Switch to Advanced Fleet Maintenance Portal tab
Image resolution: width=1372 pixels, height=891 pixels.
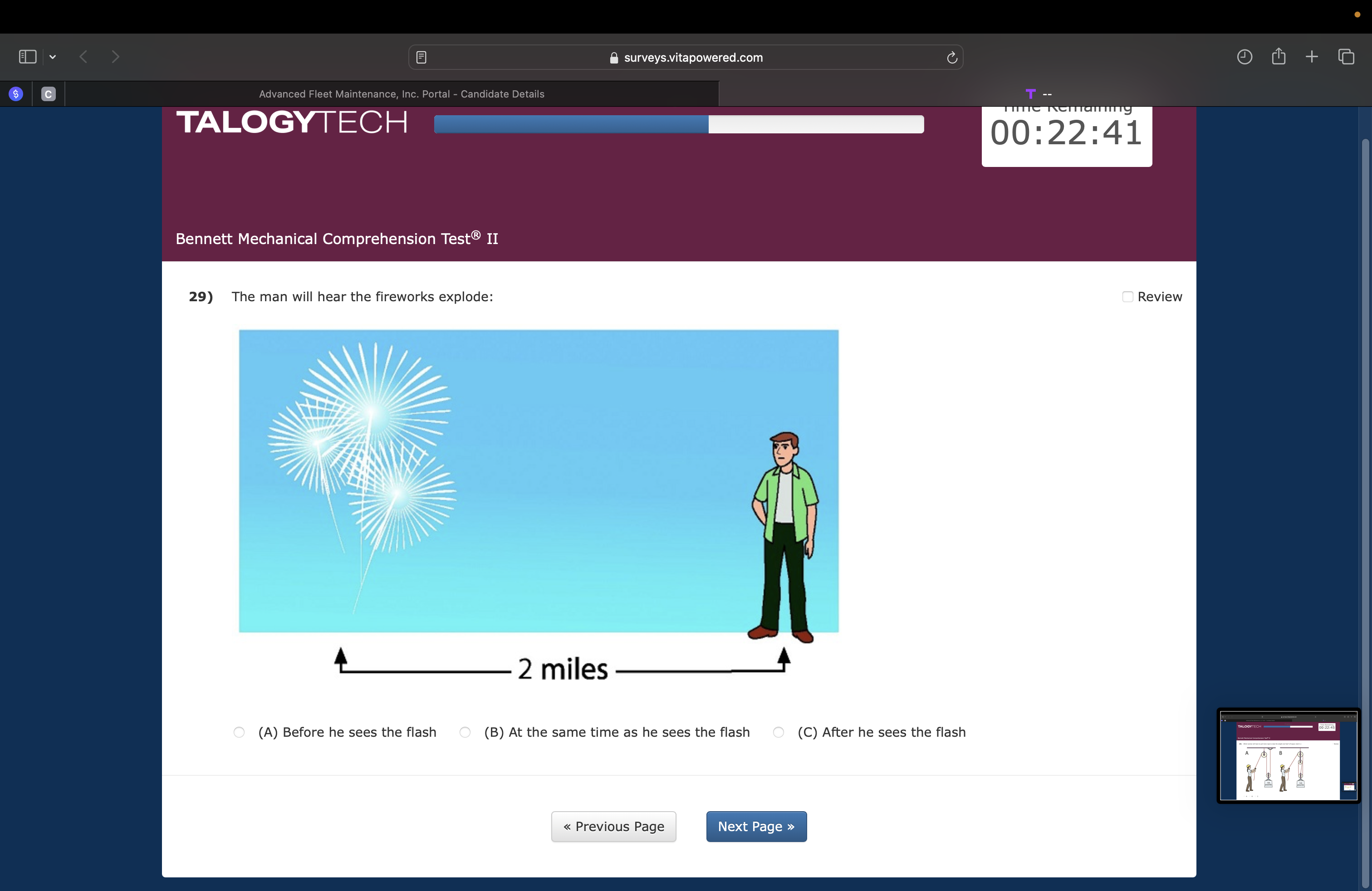pos(401,94)
